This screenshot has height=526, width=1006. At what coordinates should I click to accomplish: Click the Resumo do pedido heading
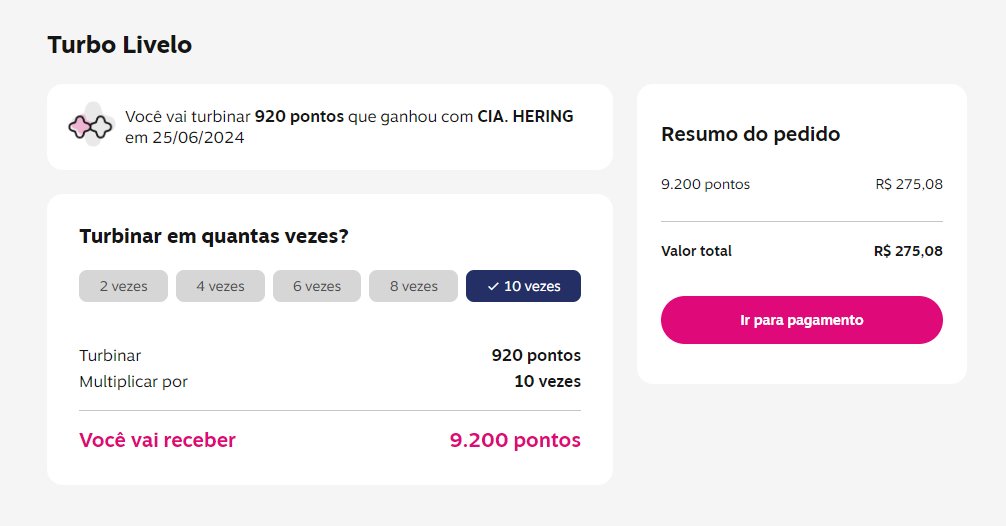pos(751,134)
